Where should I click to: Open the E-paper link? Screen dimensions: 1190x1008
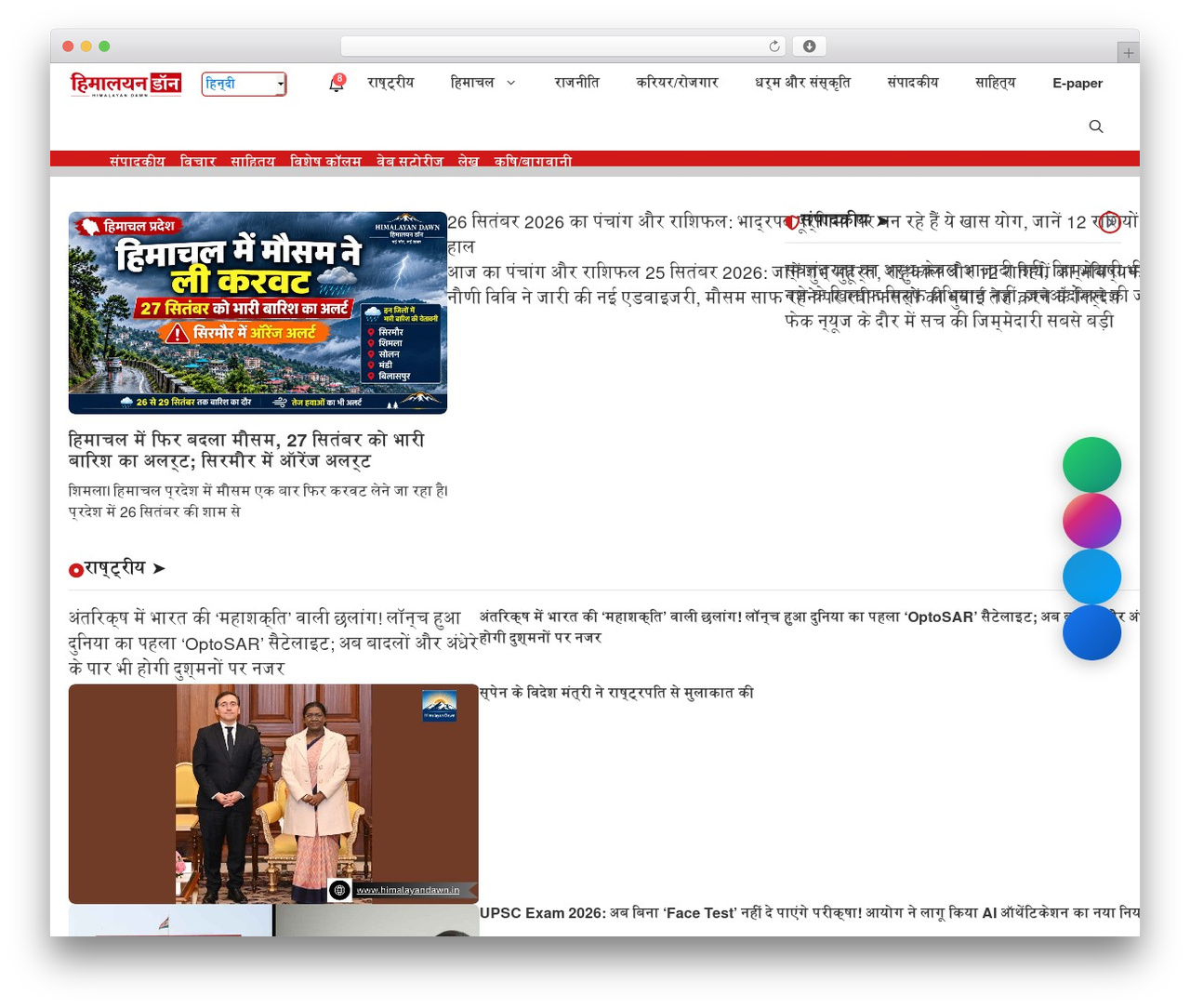point(1078,83)
